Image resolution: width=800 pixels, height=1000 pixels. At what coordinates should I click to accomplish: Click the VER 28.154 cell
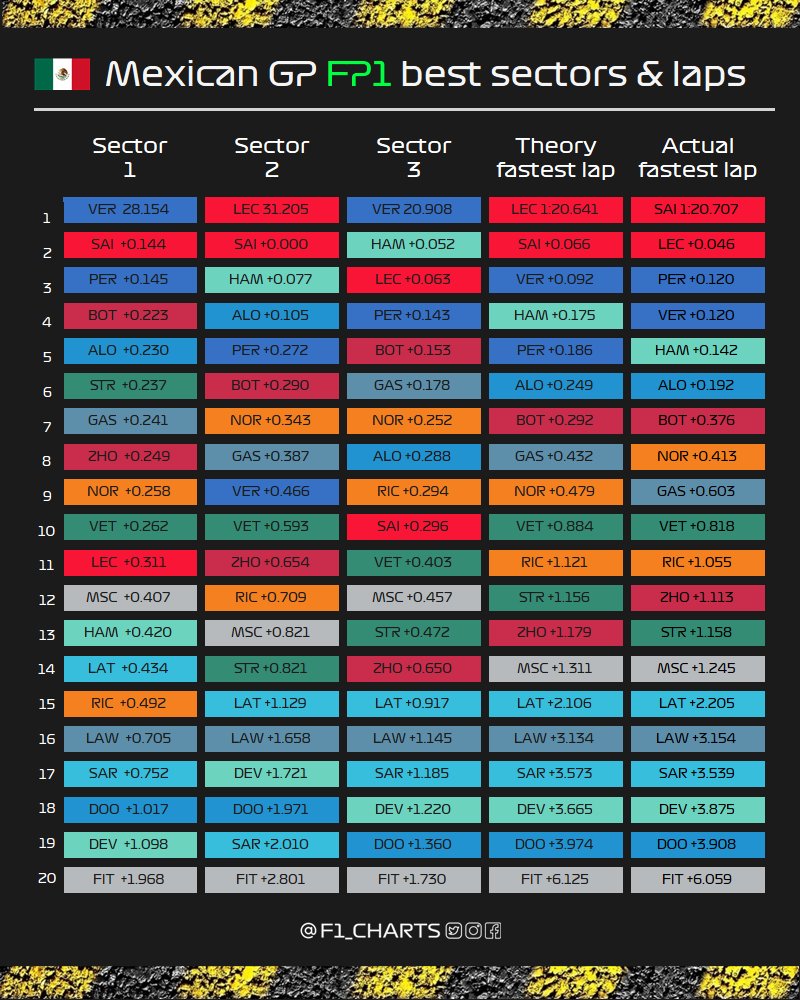pos(130,210)
